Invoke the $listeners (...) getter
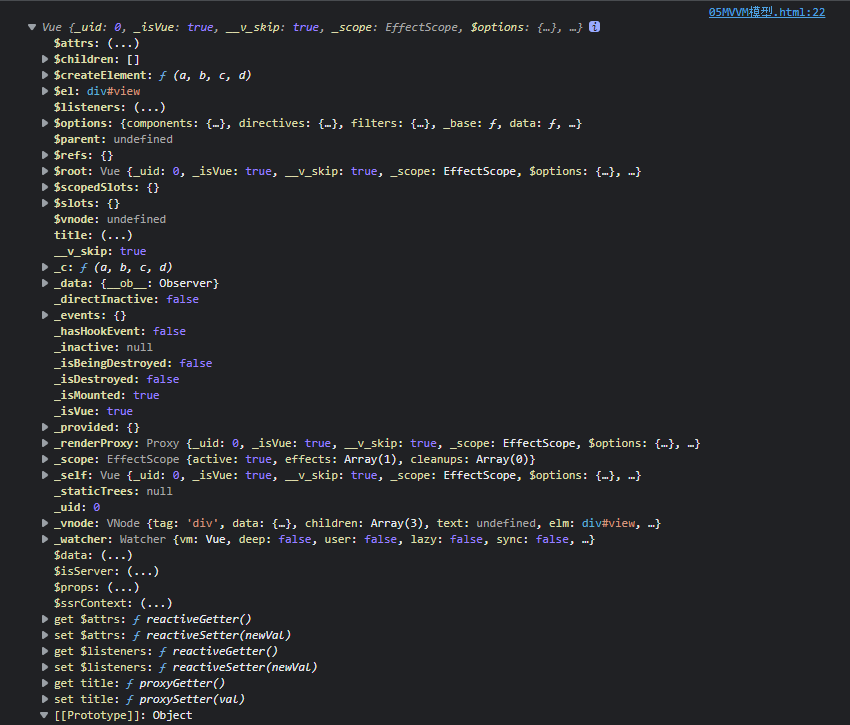The height and width of the screenshot is (725, 850). [x=150, y=107]
